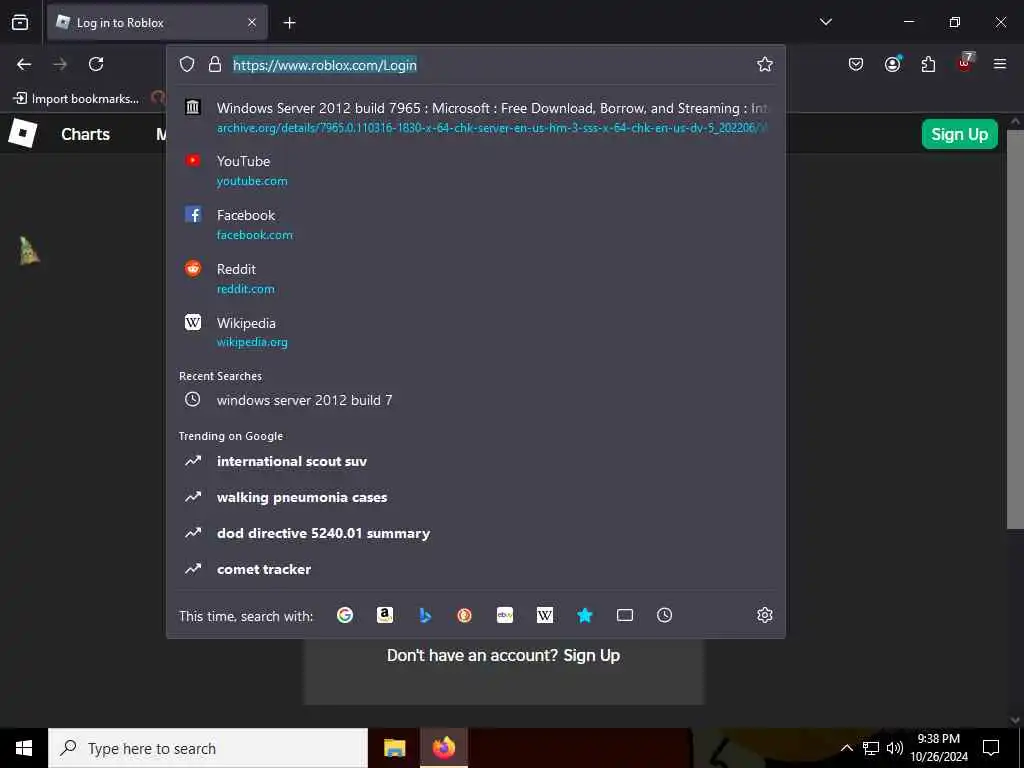Select the Facebook suggestion
The height and width of the screenshot is (768, 1024).
pos(475,225)
